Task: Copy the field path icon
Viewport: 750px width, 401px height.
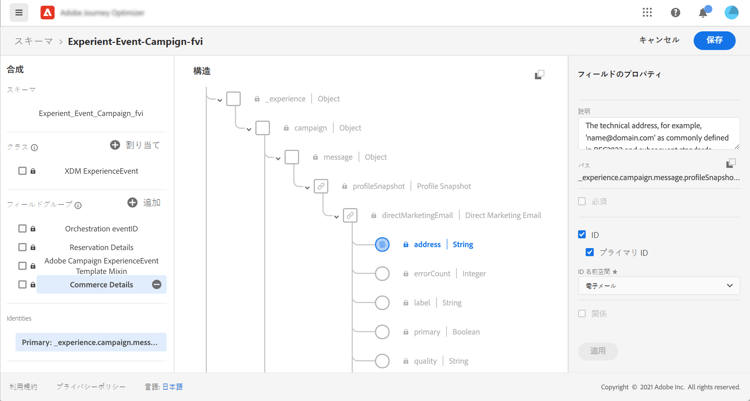Action: pos(731,164)
